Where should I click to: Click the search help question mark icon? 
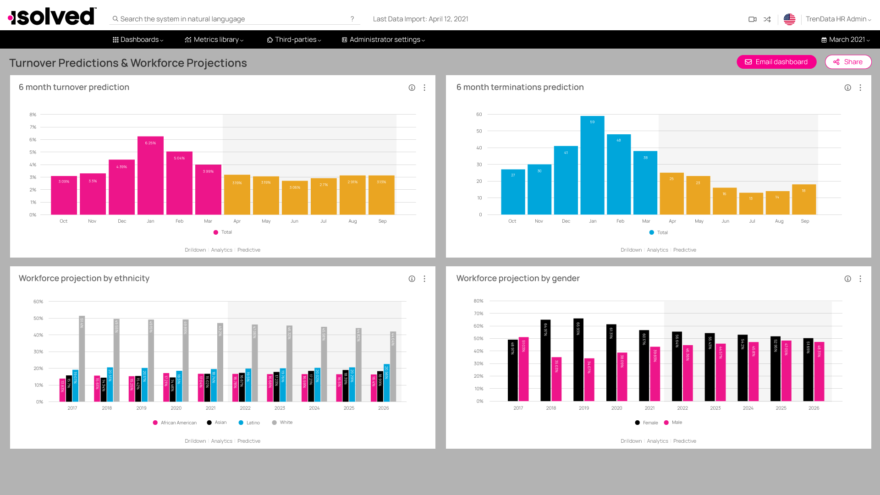pos(352,19)
